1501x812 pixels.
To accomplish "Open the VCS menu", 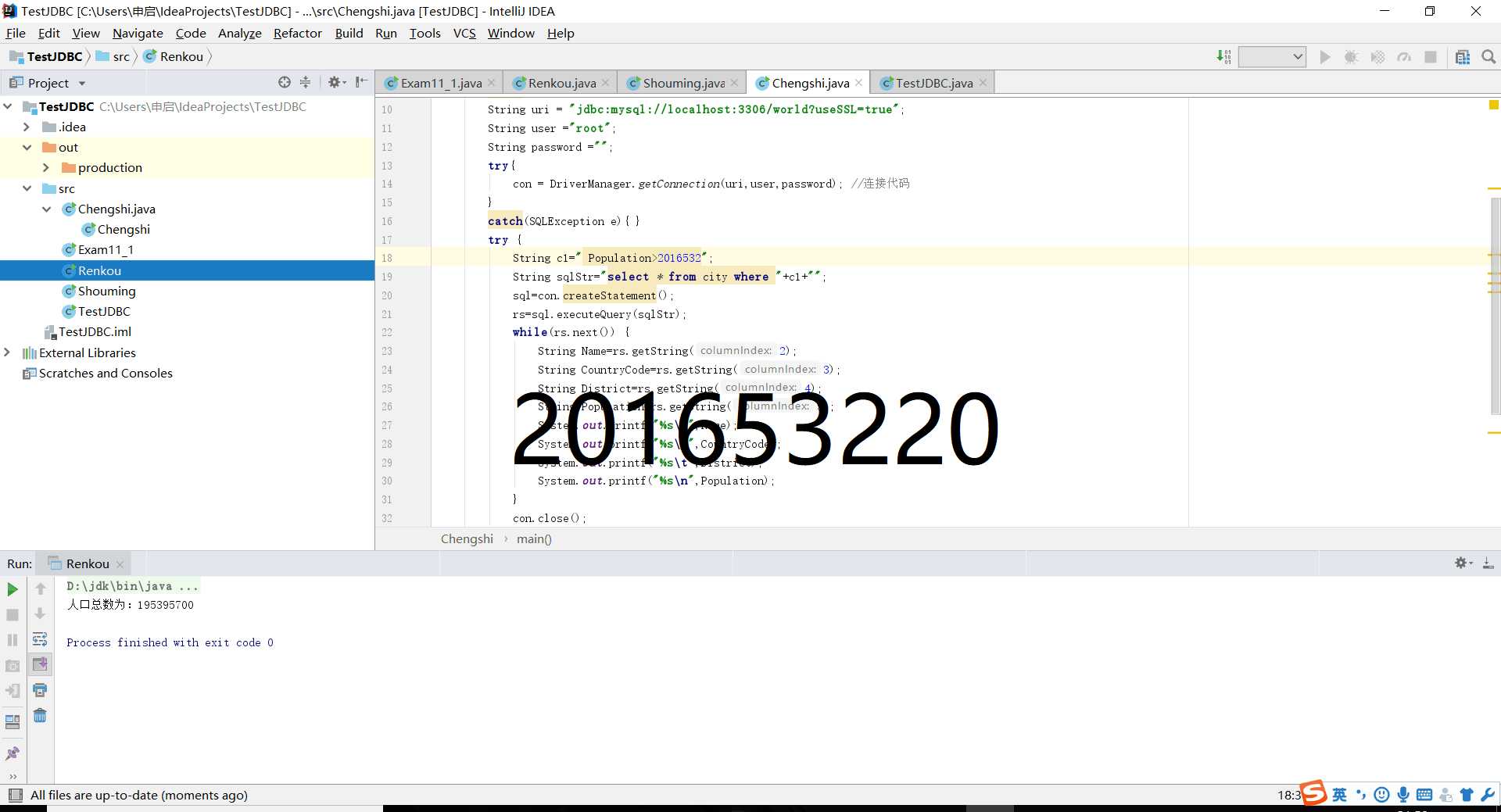I will 464,33.
